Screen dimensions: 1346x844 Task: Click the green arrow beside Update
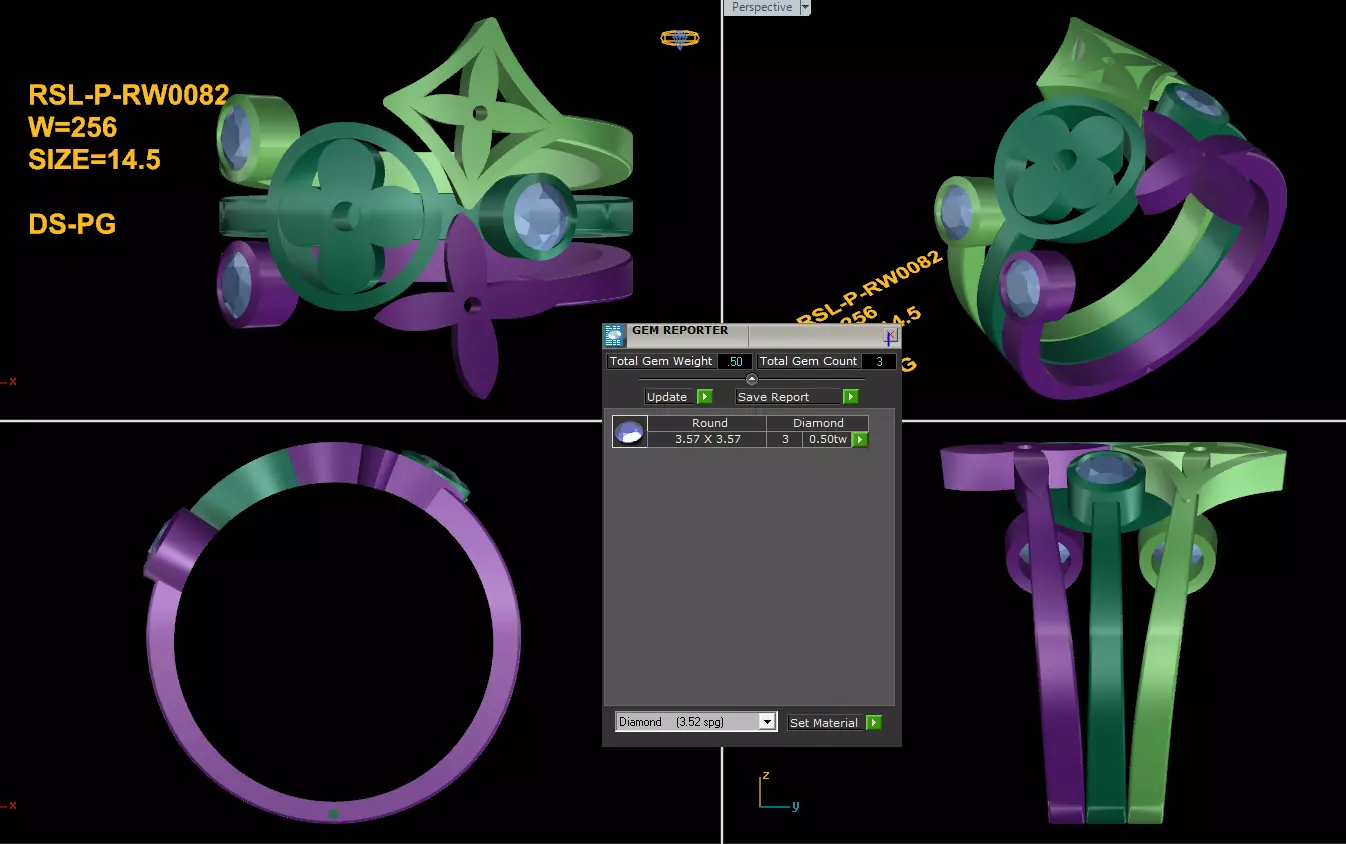pos(704,397)
